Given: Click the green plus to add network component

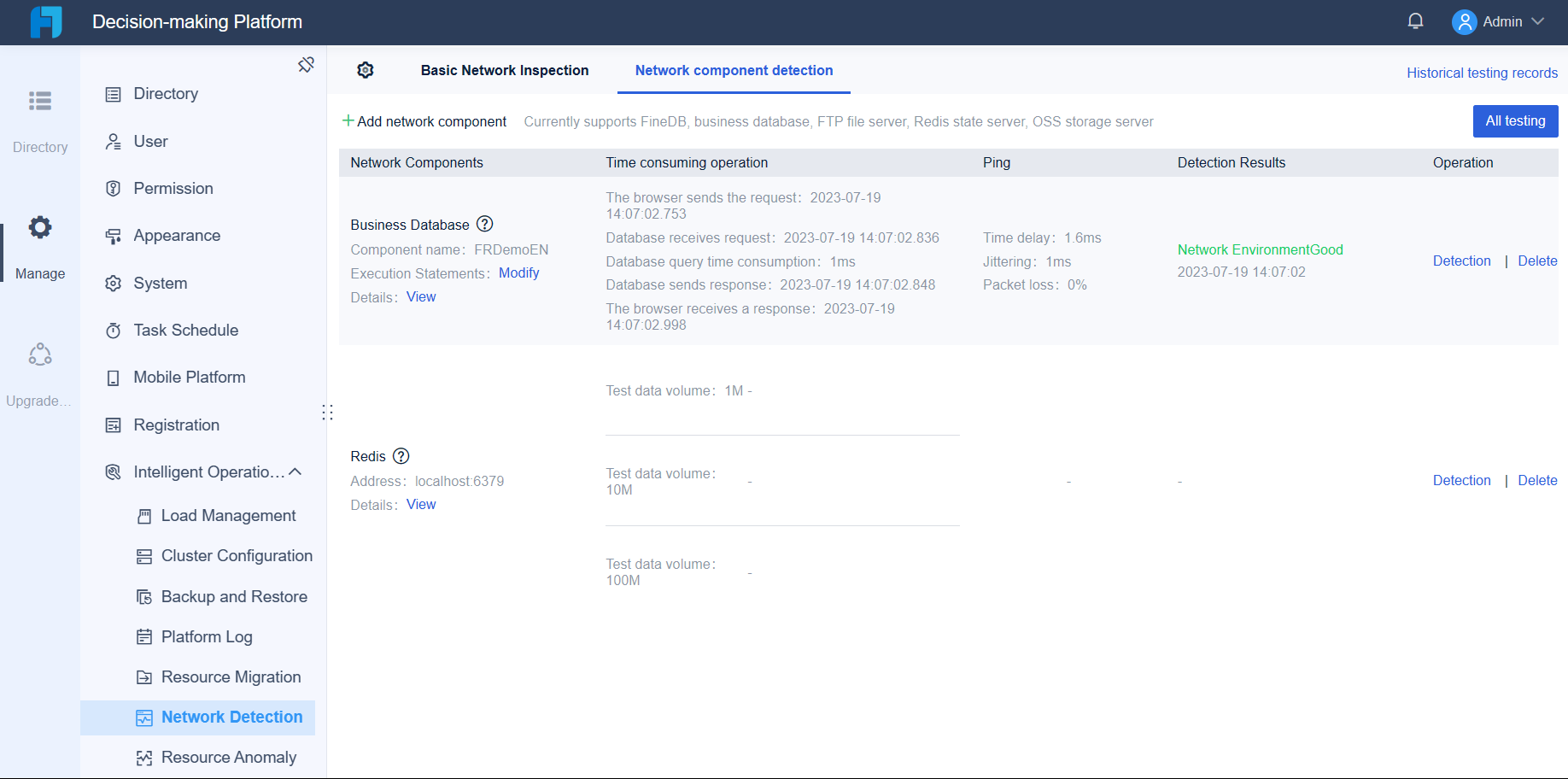Looking at the screenshot, I should (x=348, y=120).
